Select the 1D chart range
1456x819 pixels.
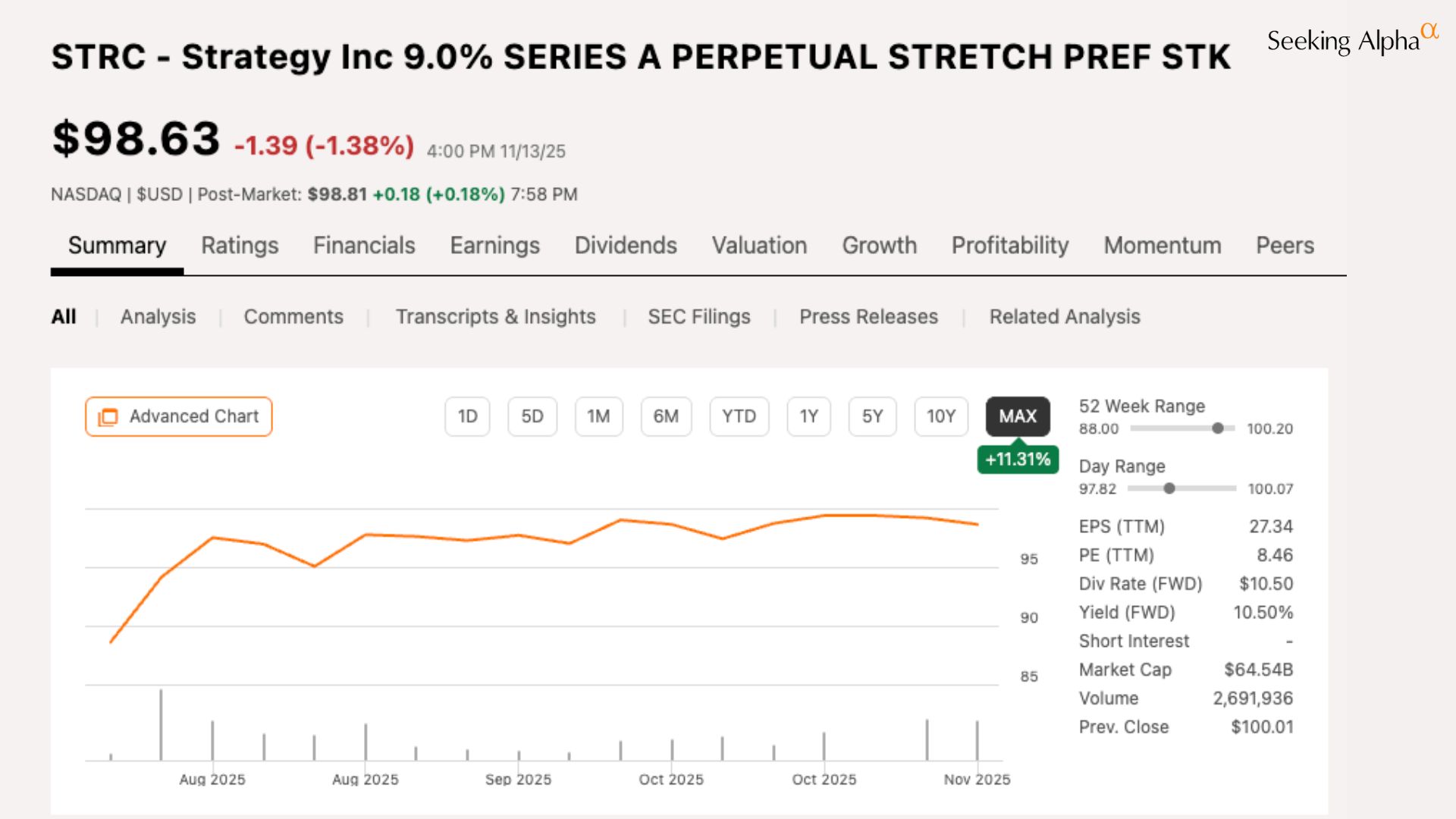[467, 416]
